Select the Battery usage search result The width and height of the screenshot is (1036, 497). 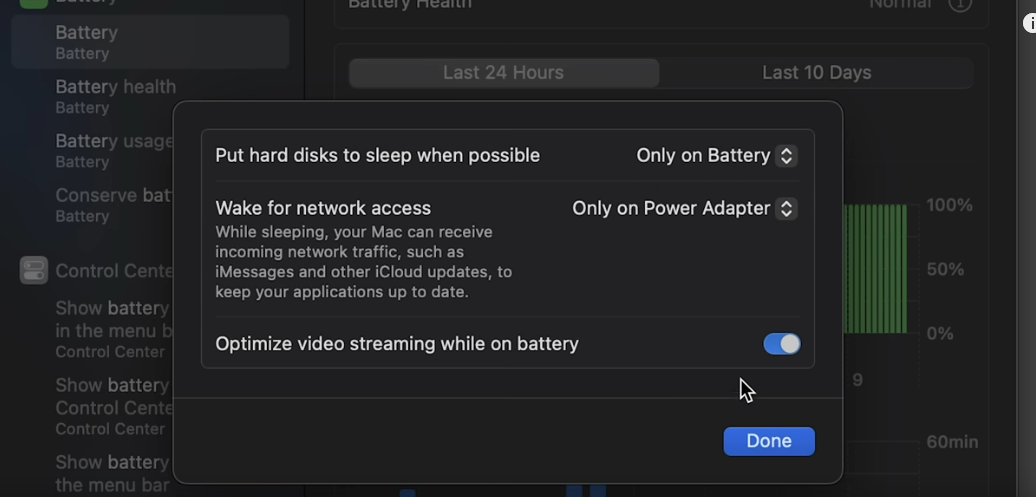pyautogui.click(x=113, y=150)
